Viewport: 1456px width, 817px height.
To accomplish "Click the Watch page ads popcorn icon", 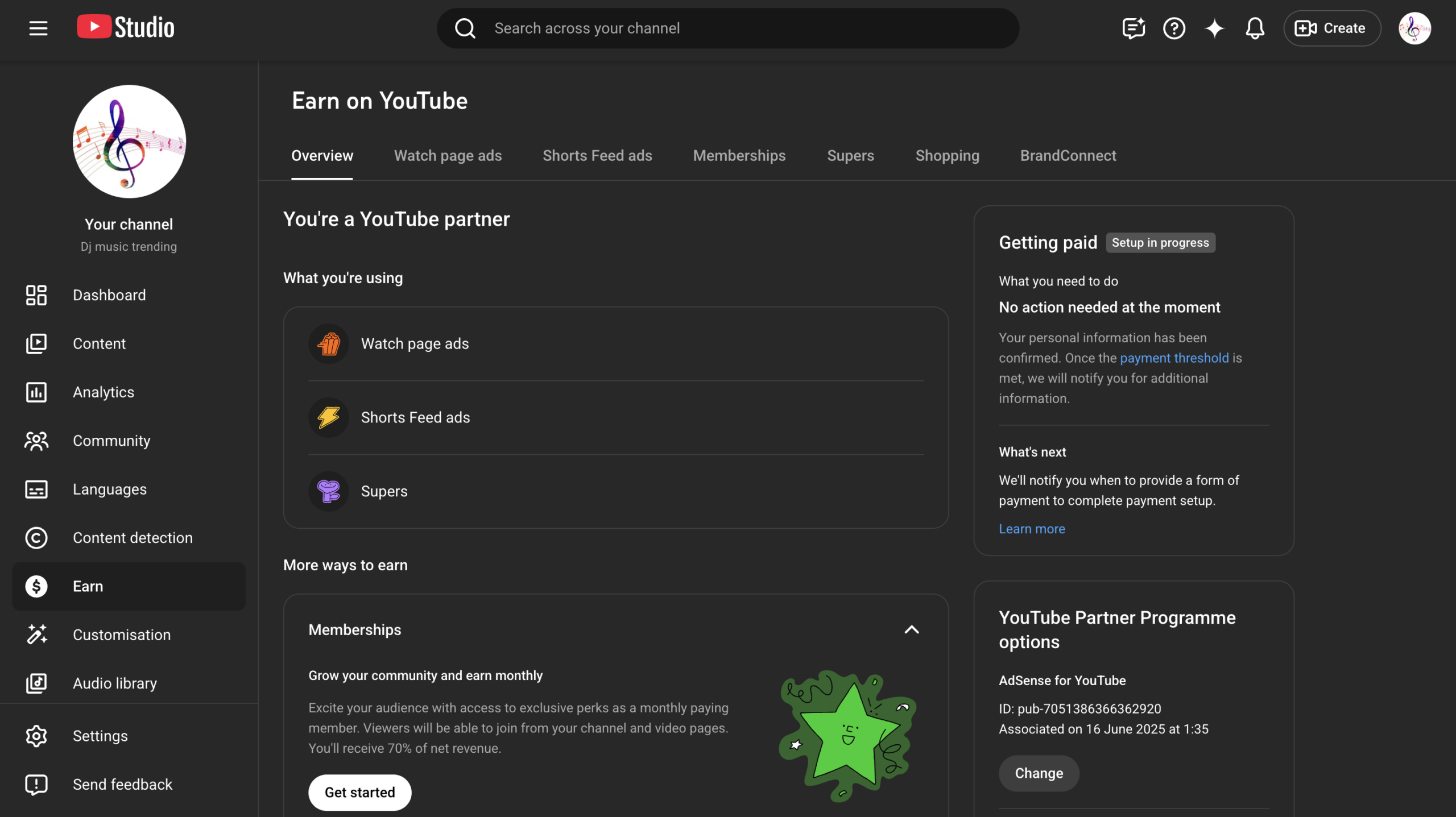I will coord(329,344).
